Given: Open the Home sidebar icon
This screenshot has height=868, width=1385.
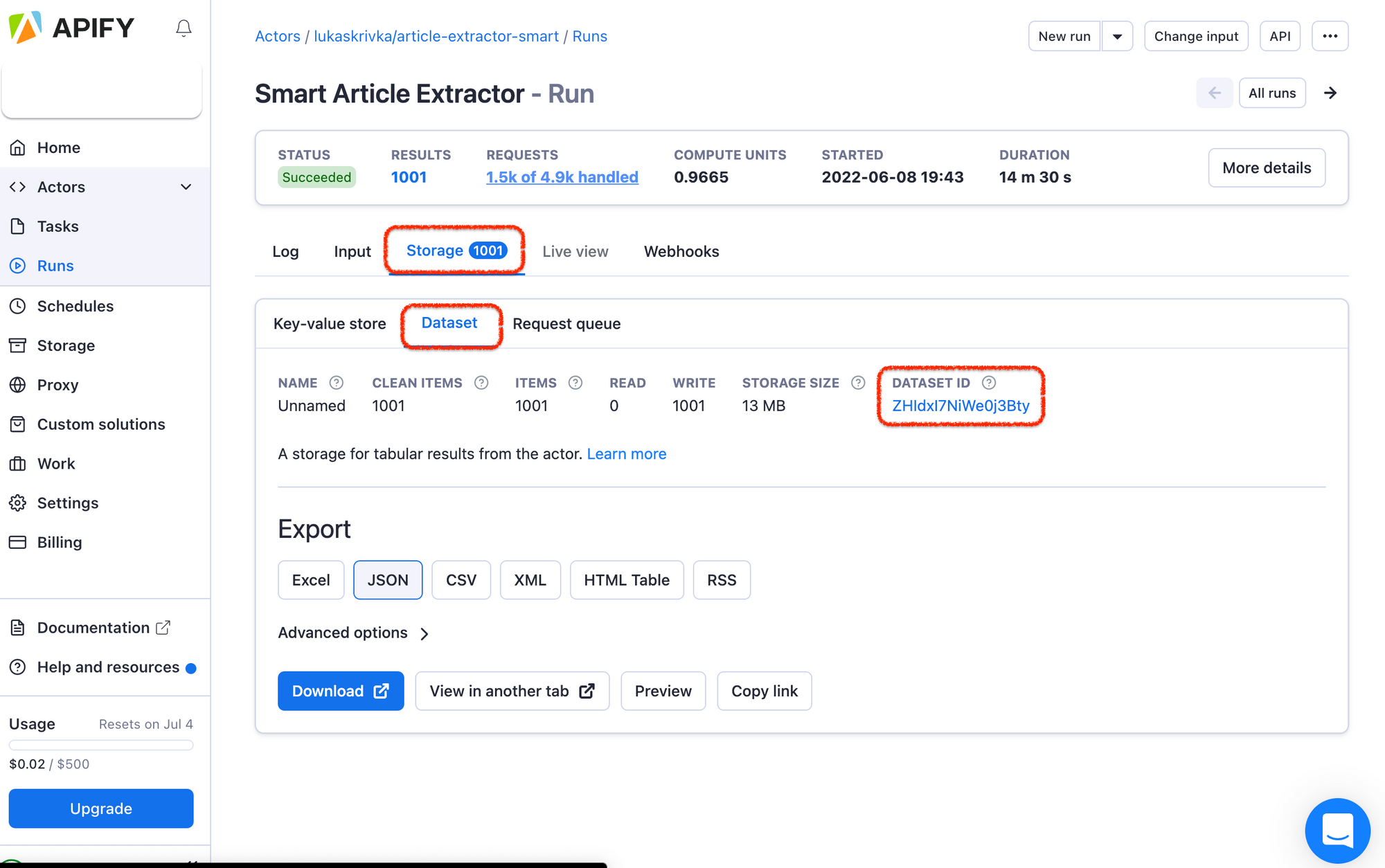Looking at the screenshot, I should pyautogui.click(x=18, y=147).
